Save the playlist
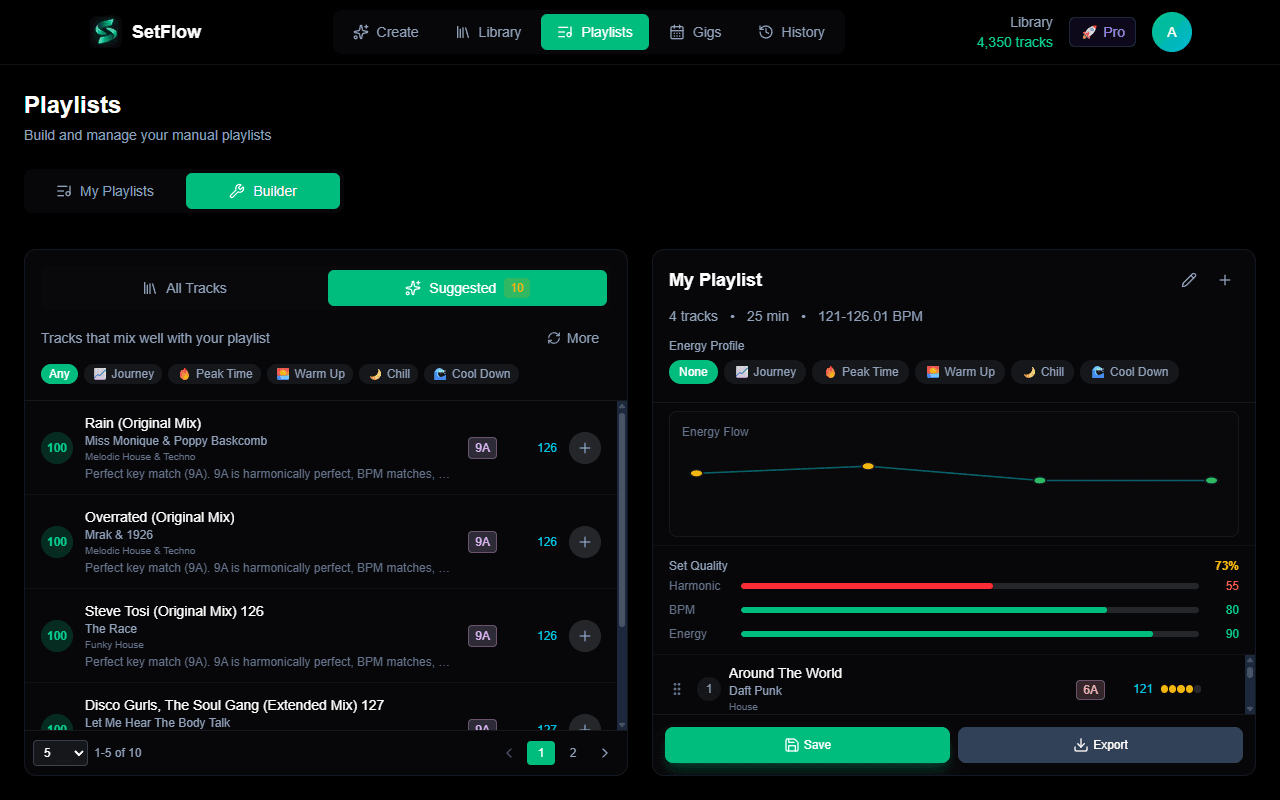 (806, 744)
